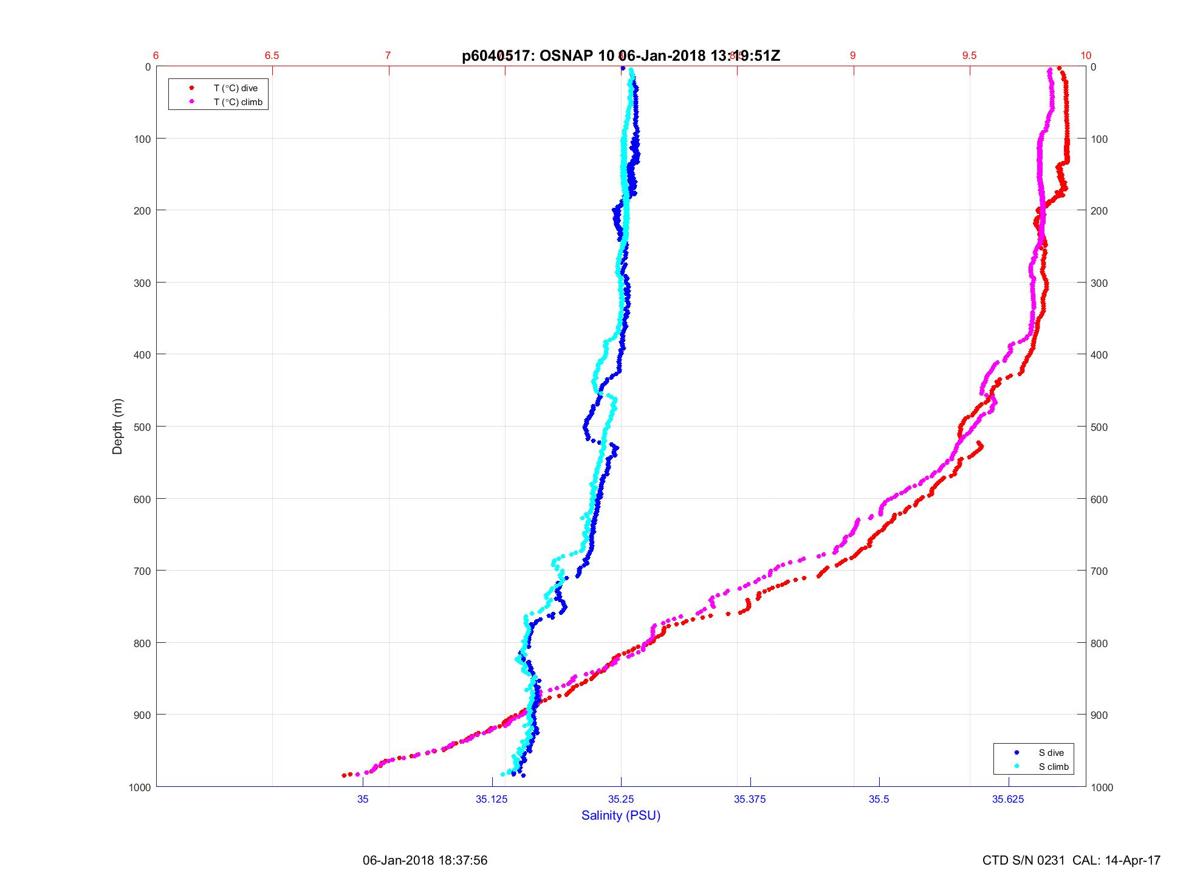Click the '700' tick on the right depth axis

(x=1100, y=571)
